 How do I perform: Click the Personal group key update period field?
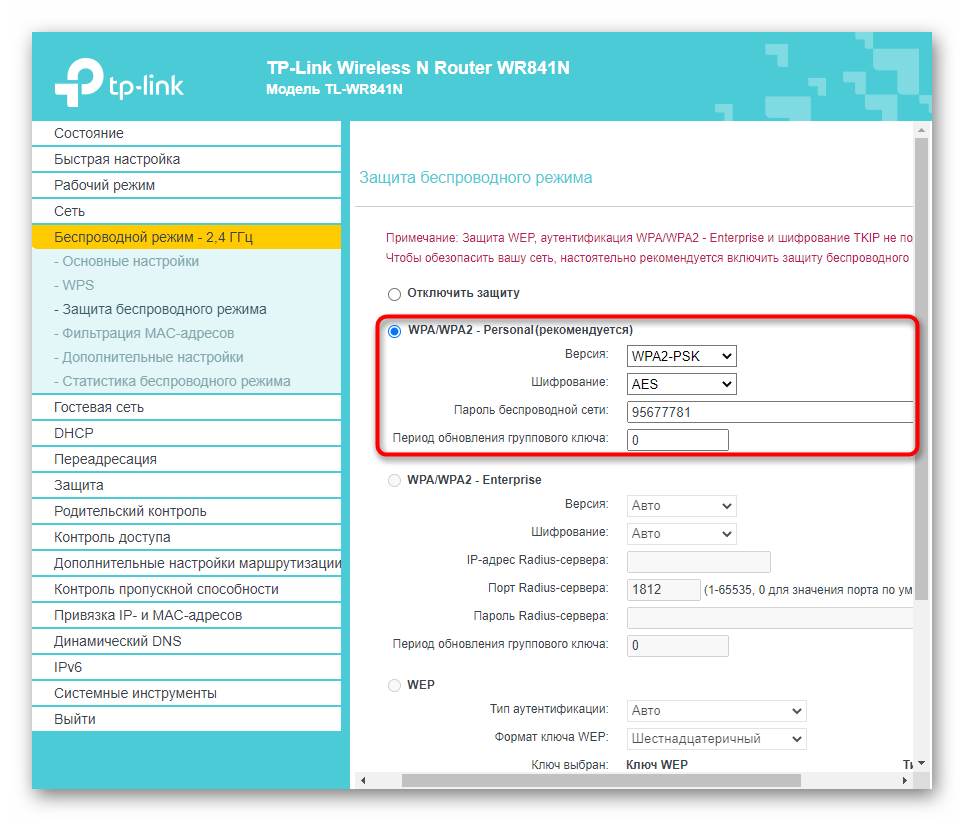coord(677,440)
